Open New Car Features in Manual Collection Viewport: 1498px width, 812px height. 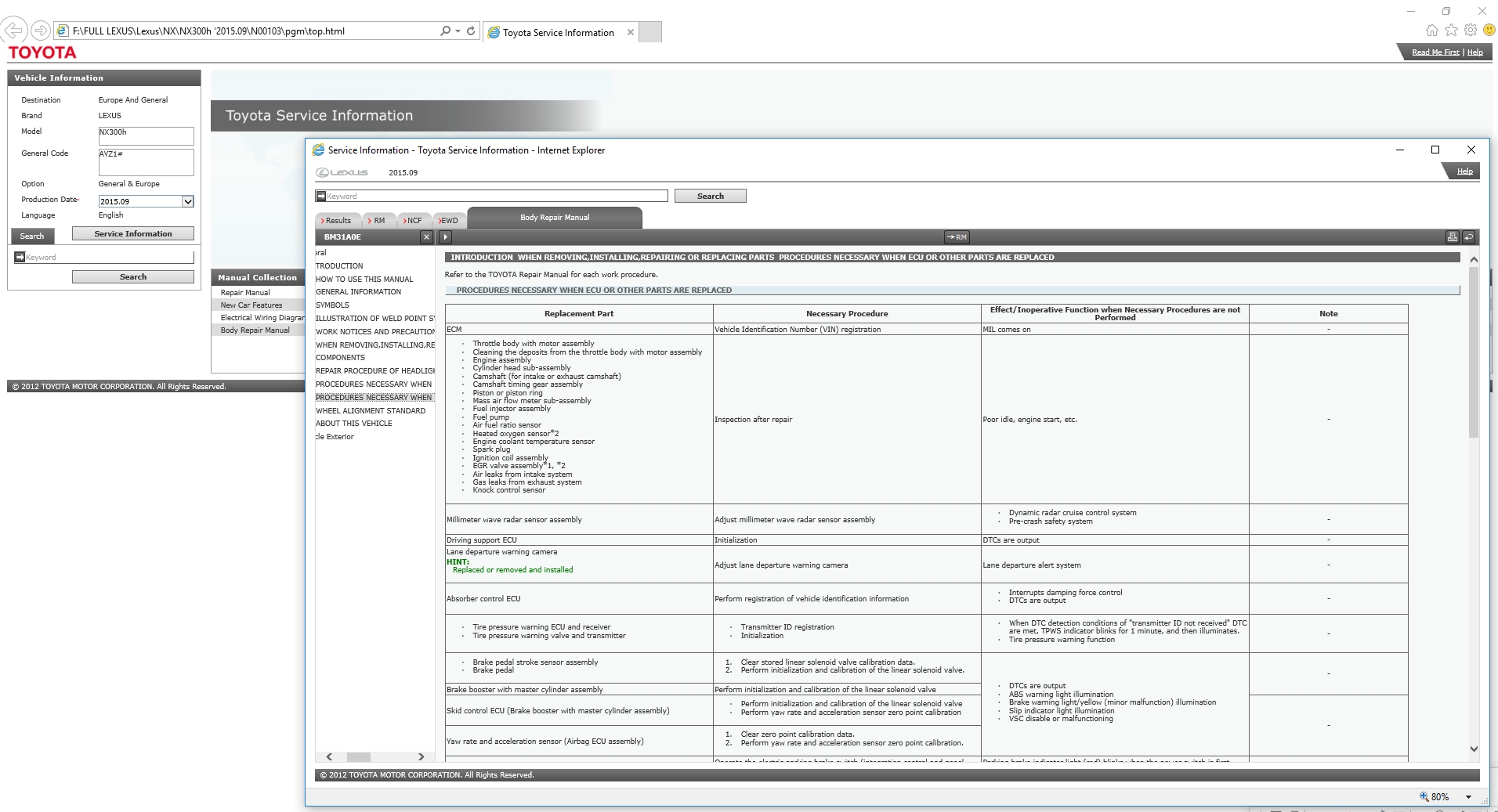click(x=251, y=305)
